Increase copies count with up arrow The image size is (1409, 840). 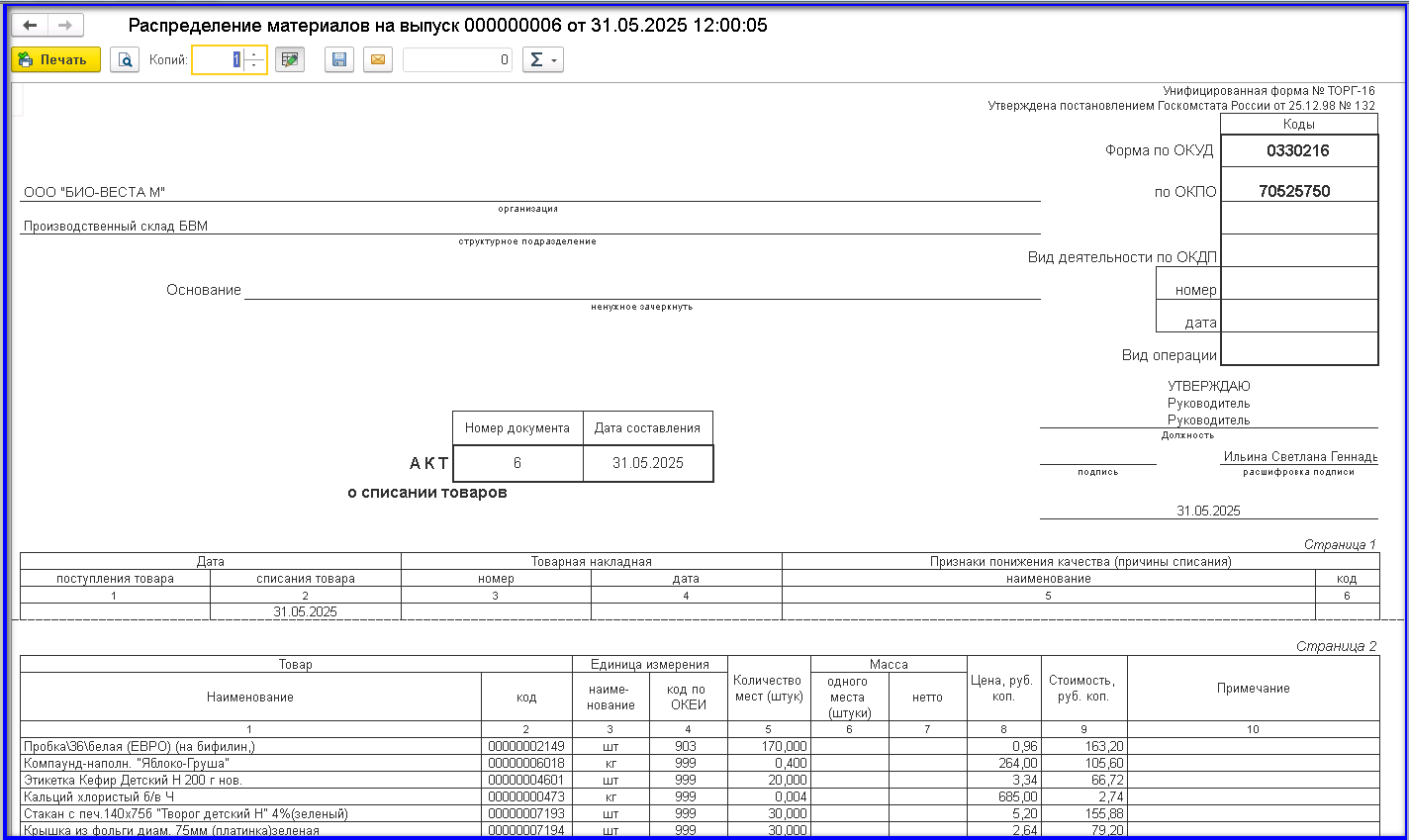point(255,54)
